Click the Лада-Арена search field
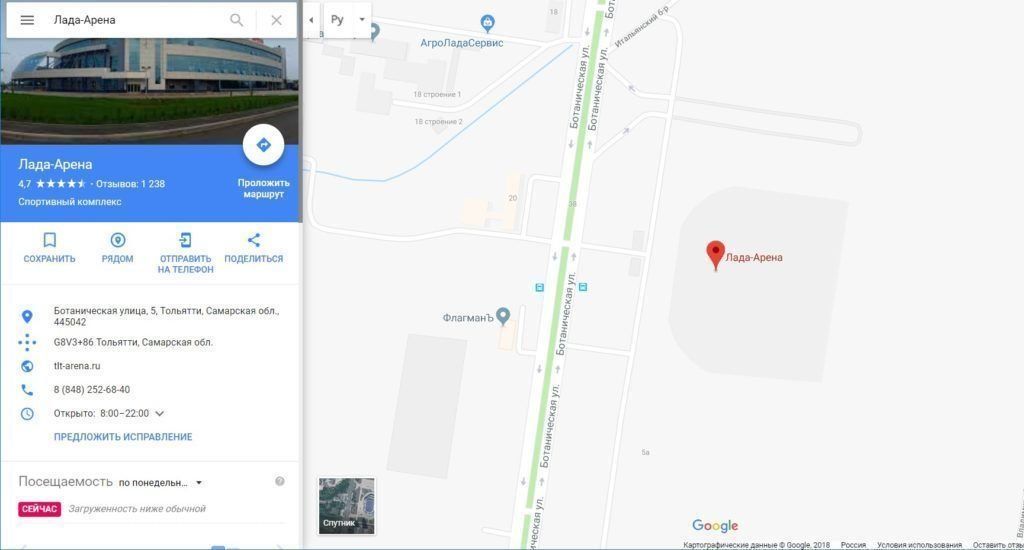The width and height of the screenshot is (1024, 550). pos(137,20)
